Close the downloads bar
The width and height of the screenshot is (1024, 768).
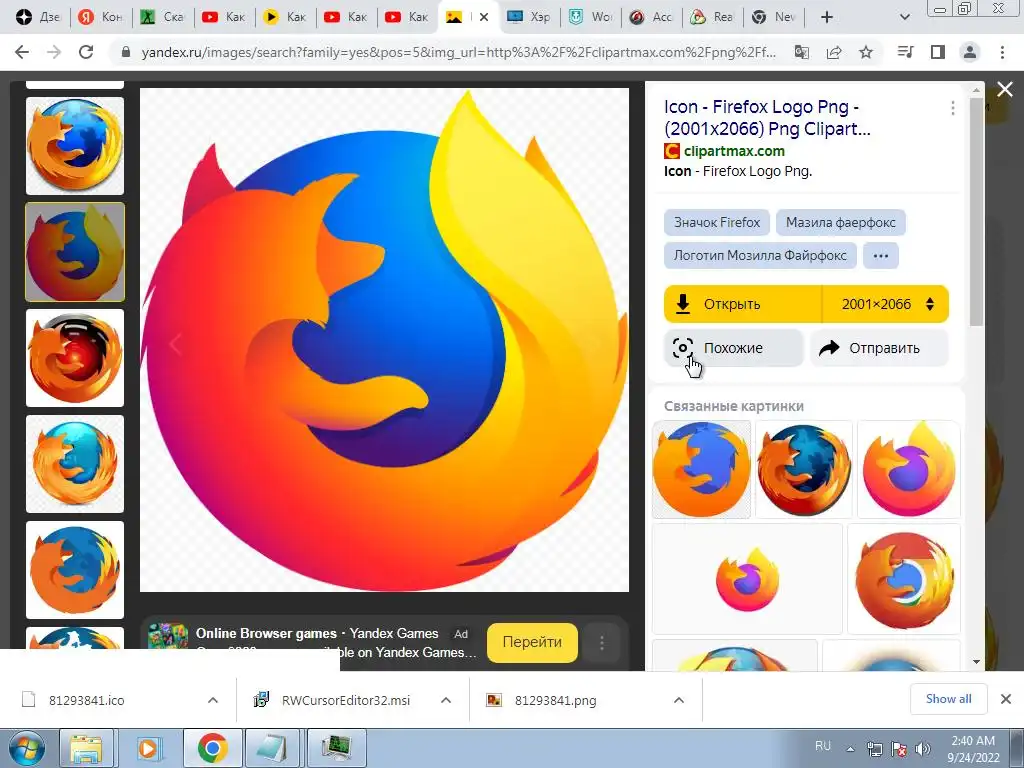tap(1006, 699)
